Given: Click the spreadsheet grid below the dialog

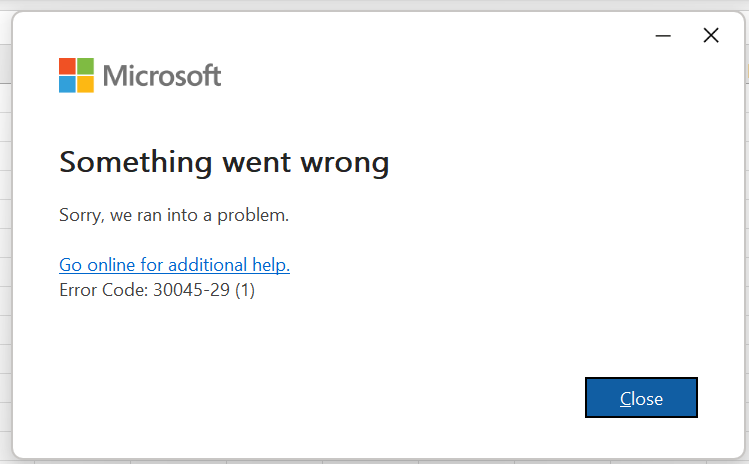Looking at the screenshot, I should [x=400, y=461].
